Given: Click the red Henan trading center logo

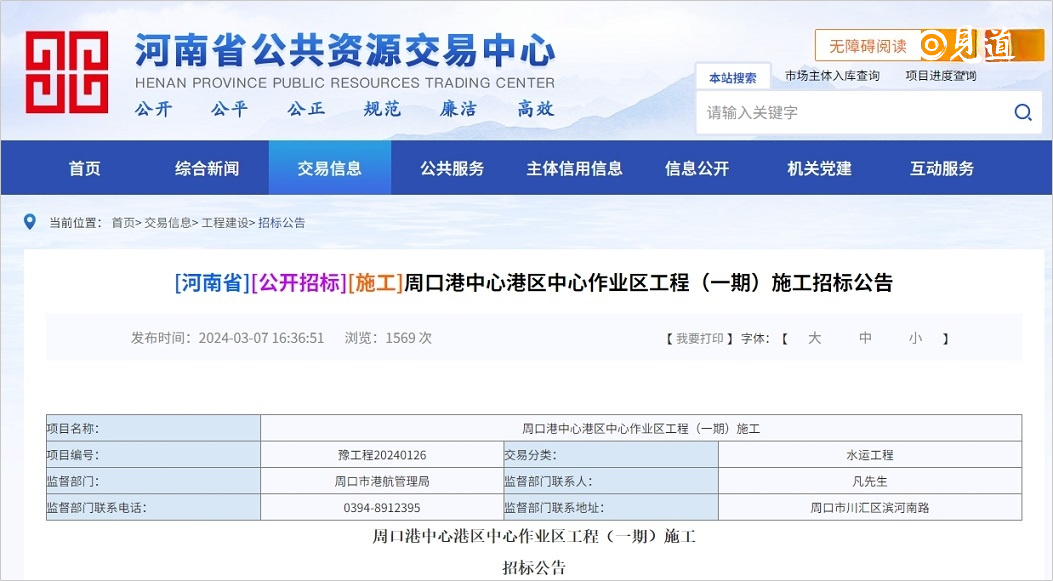Looking at the screenshot, I should tap(67, 72).
